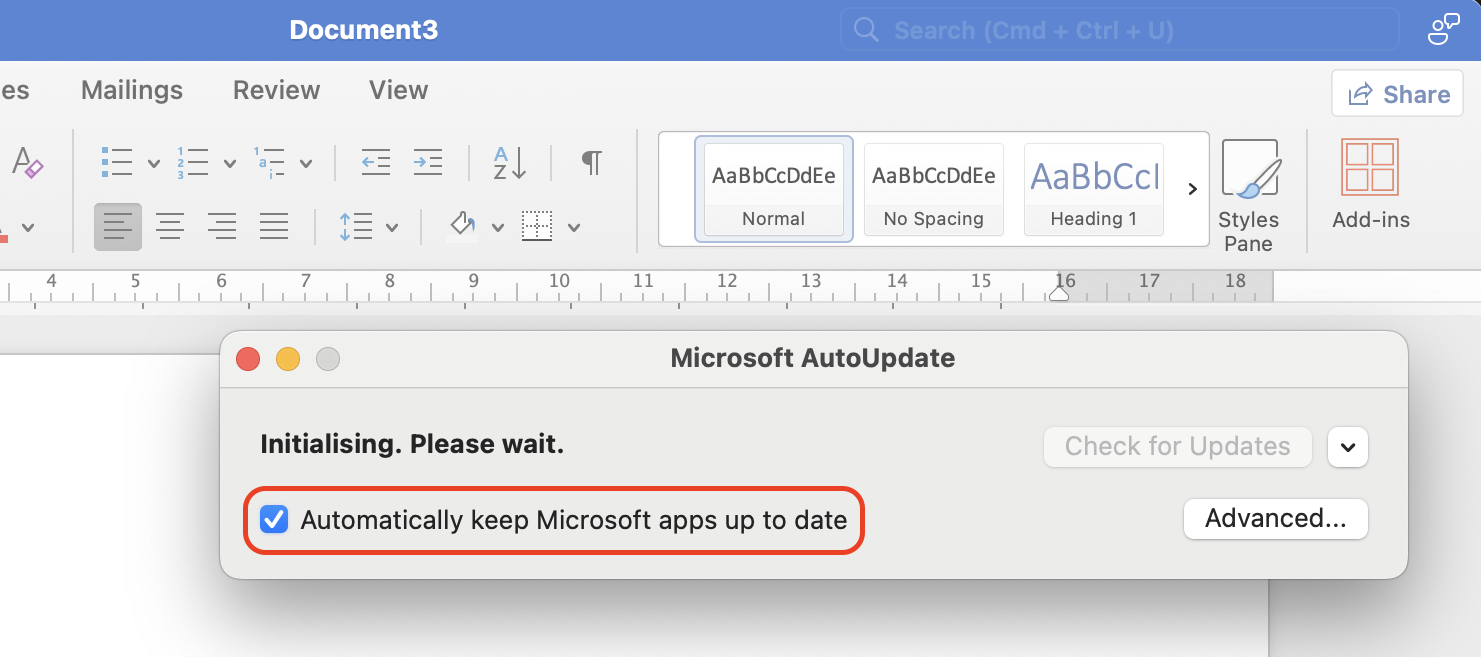Click the Advanced button in AutoUpdate
1481x657 pixels.
click(1276, 519)
